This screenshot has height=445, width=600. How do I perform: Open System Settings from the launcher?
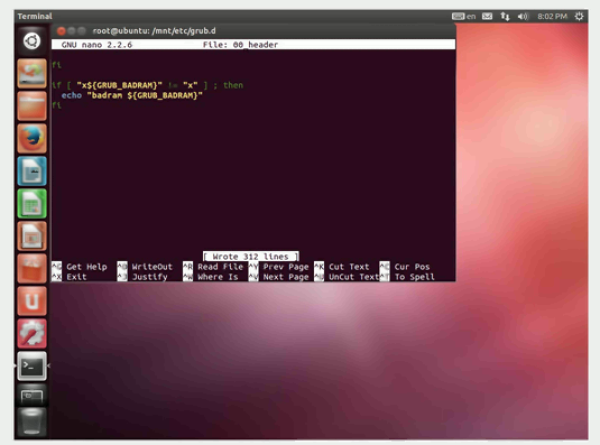click(32, 334)
